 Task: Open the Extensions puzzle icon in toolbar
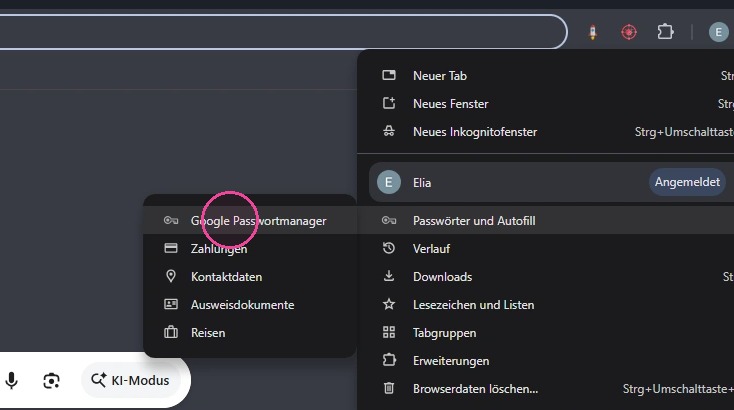click(665, 32)
